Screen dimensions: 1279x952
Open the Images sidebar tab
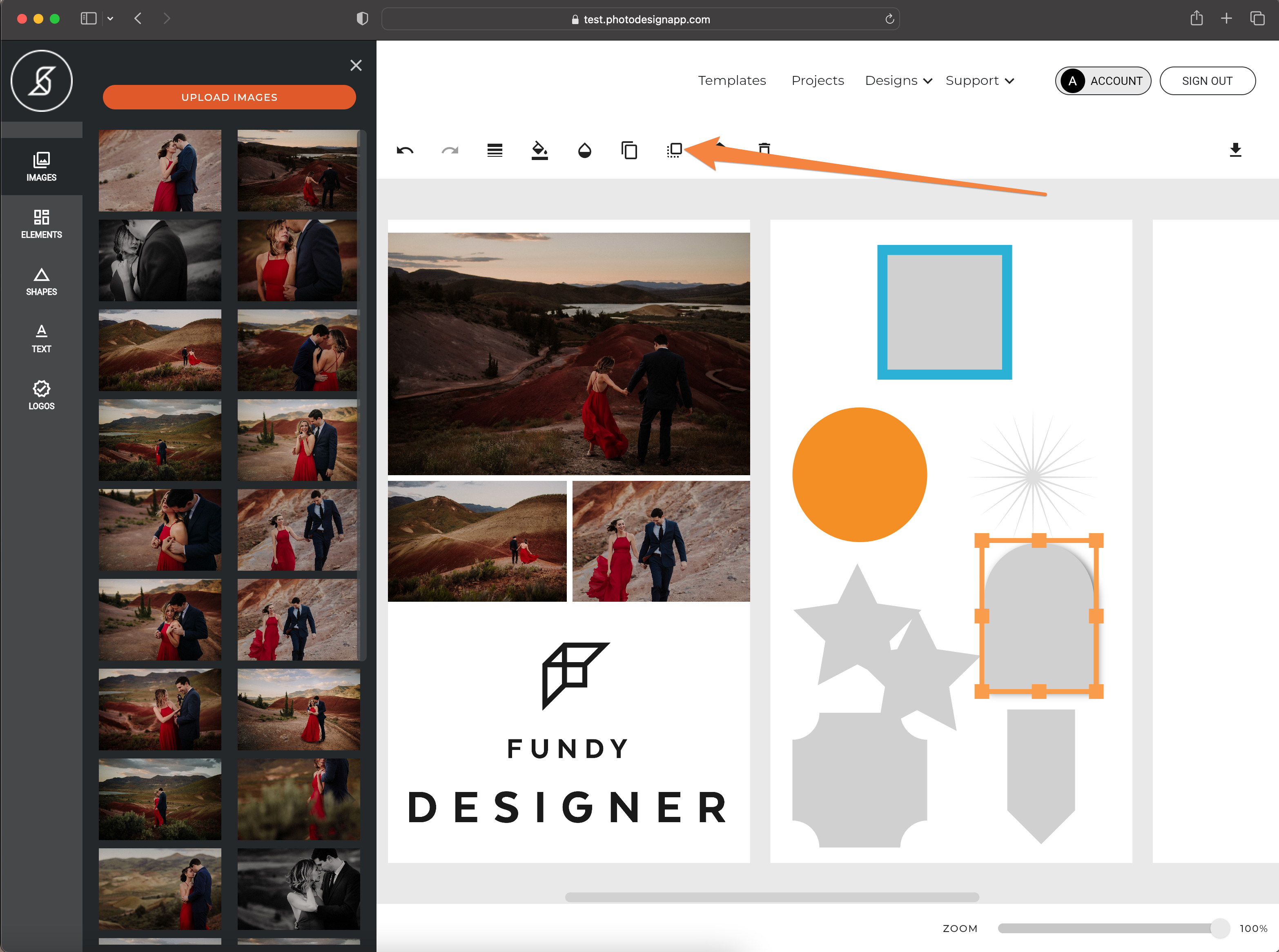pyautogui.click(x=42, y=167)
